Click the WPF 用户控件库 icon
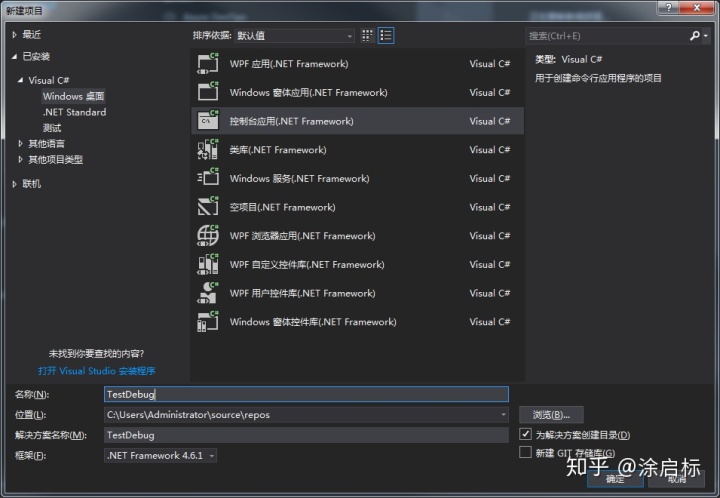The width and height of the screenshot is (720, 498). coord(208,293)
